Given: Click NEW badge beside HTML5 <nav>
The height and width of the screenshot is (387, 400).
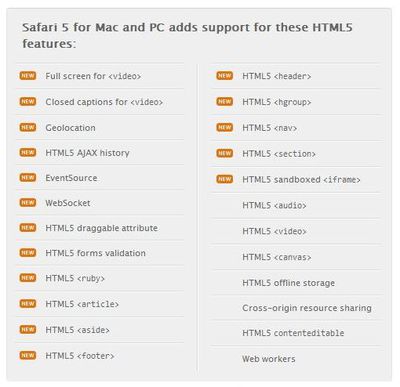Looking at the screenshot, I should [225, 127].
